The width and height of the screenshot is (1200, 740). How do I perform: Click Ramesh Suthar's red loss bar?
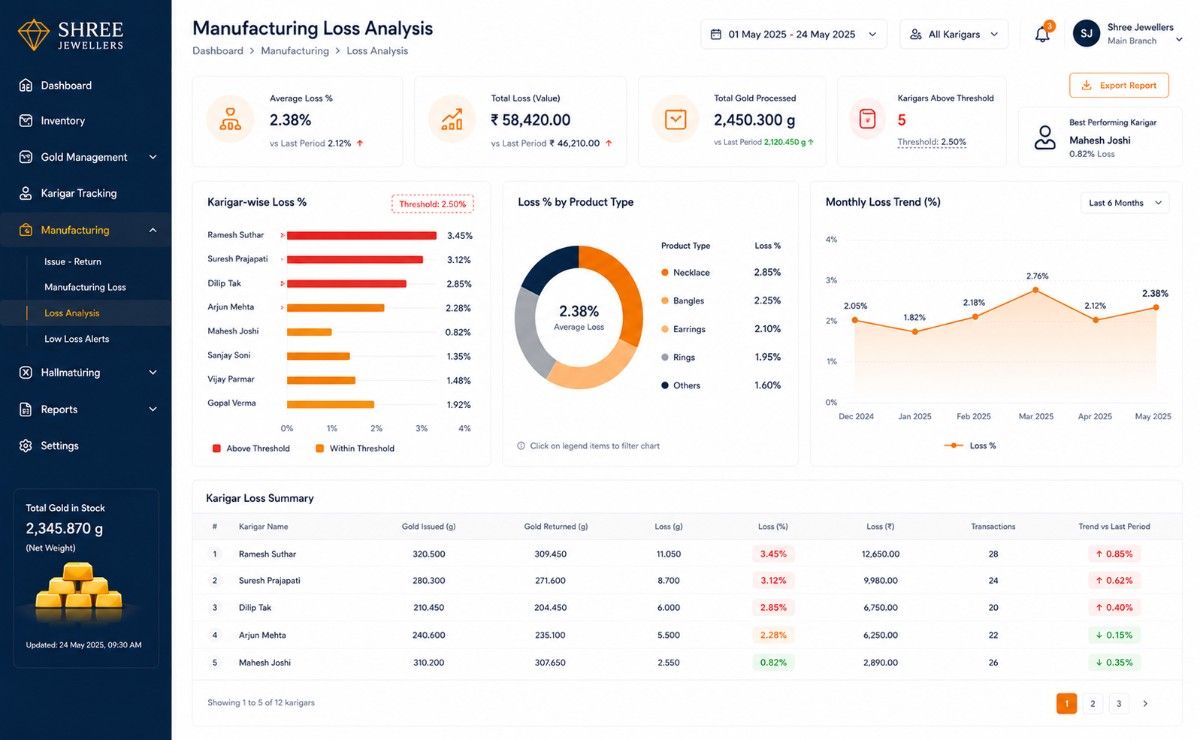(x=362, y=236)
